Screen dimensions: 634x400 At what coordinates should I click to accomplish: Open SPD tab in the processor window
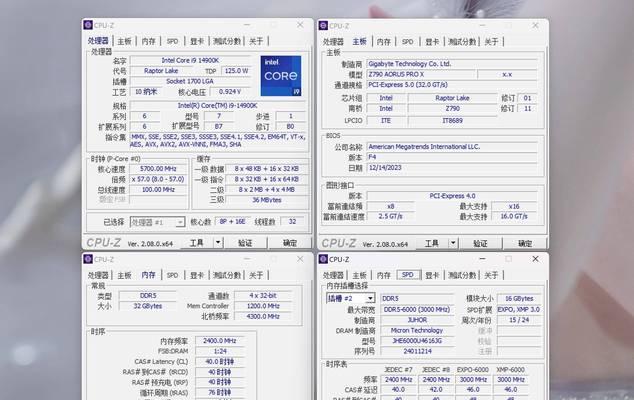172,41
